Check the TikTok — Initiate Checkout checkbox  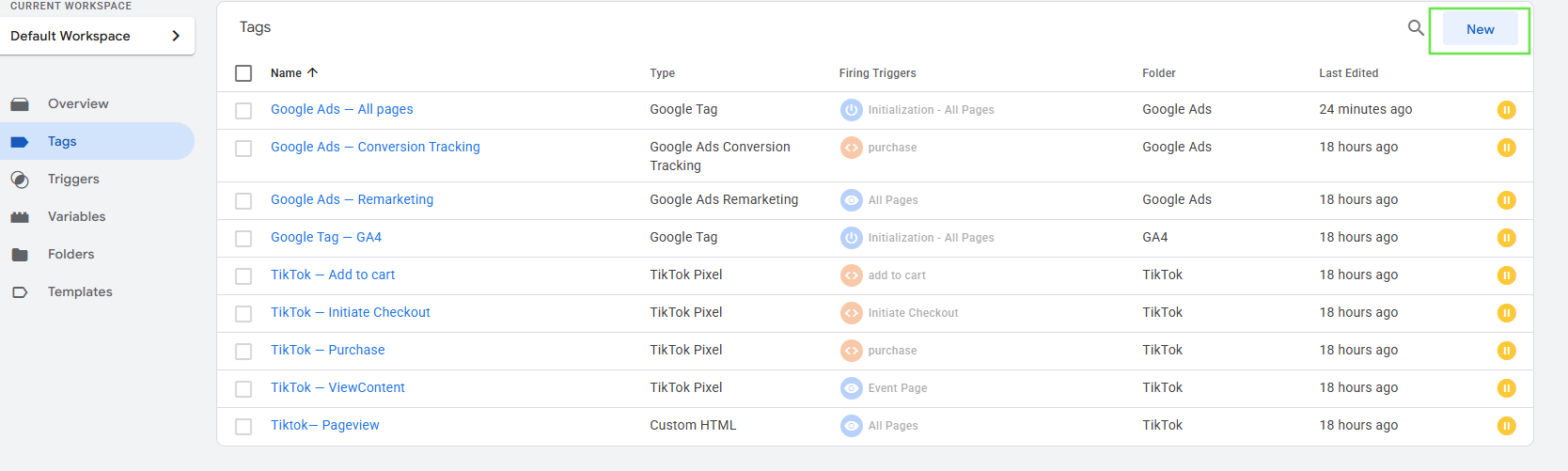point(243,314)
